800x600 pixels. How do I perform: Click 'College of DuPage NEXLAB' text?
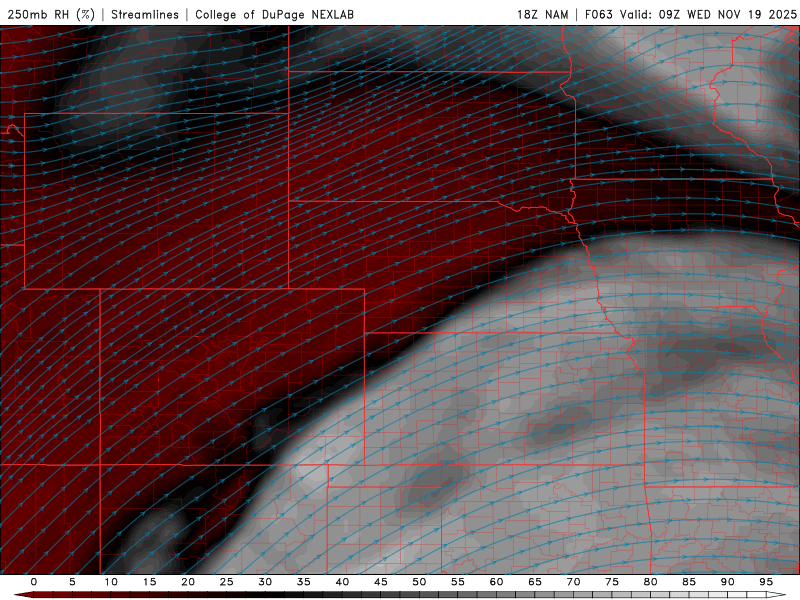click(x=274, y=14)
